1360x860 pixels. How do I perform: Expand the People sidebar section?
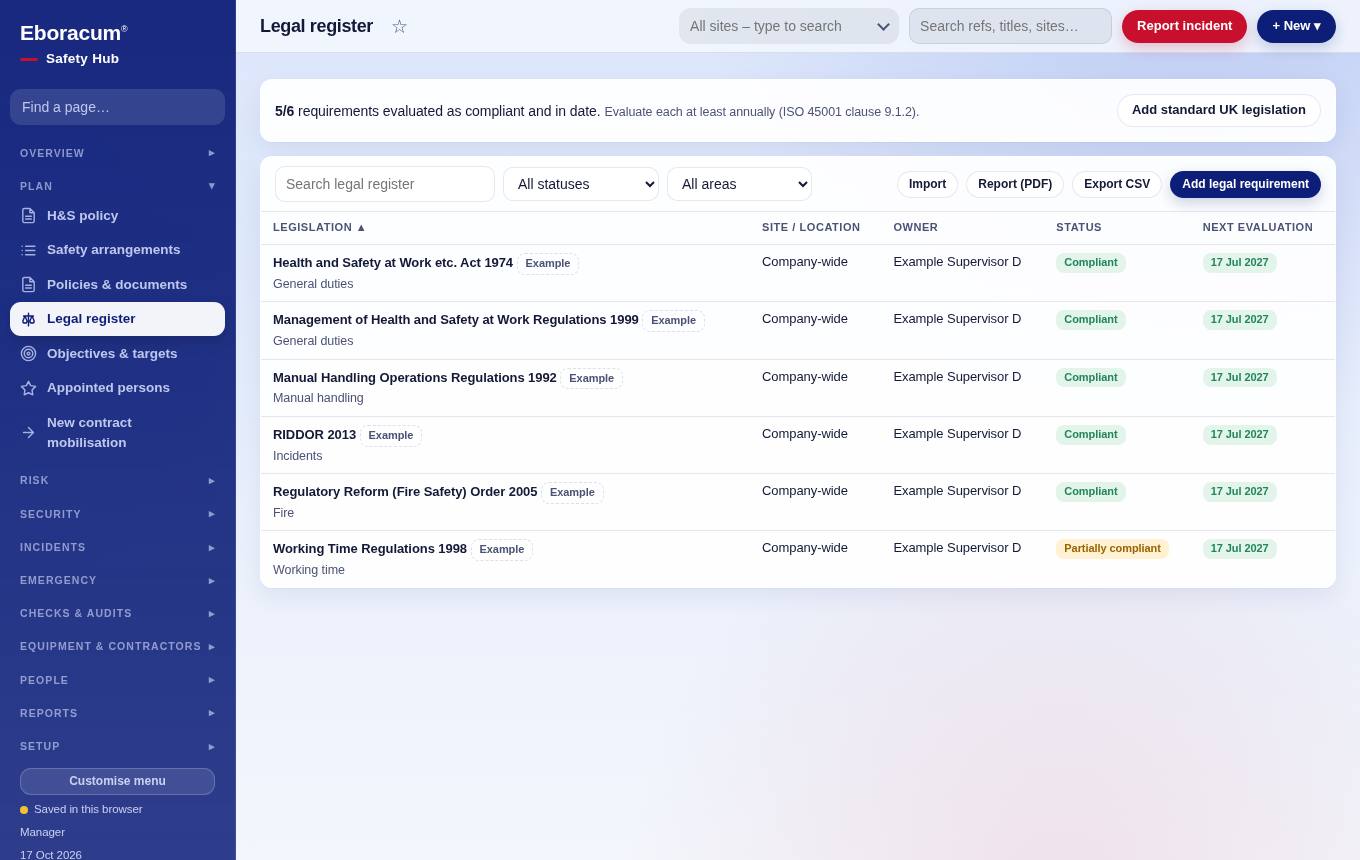point(117,680)
